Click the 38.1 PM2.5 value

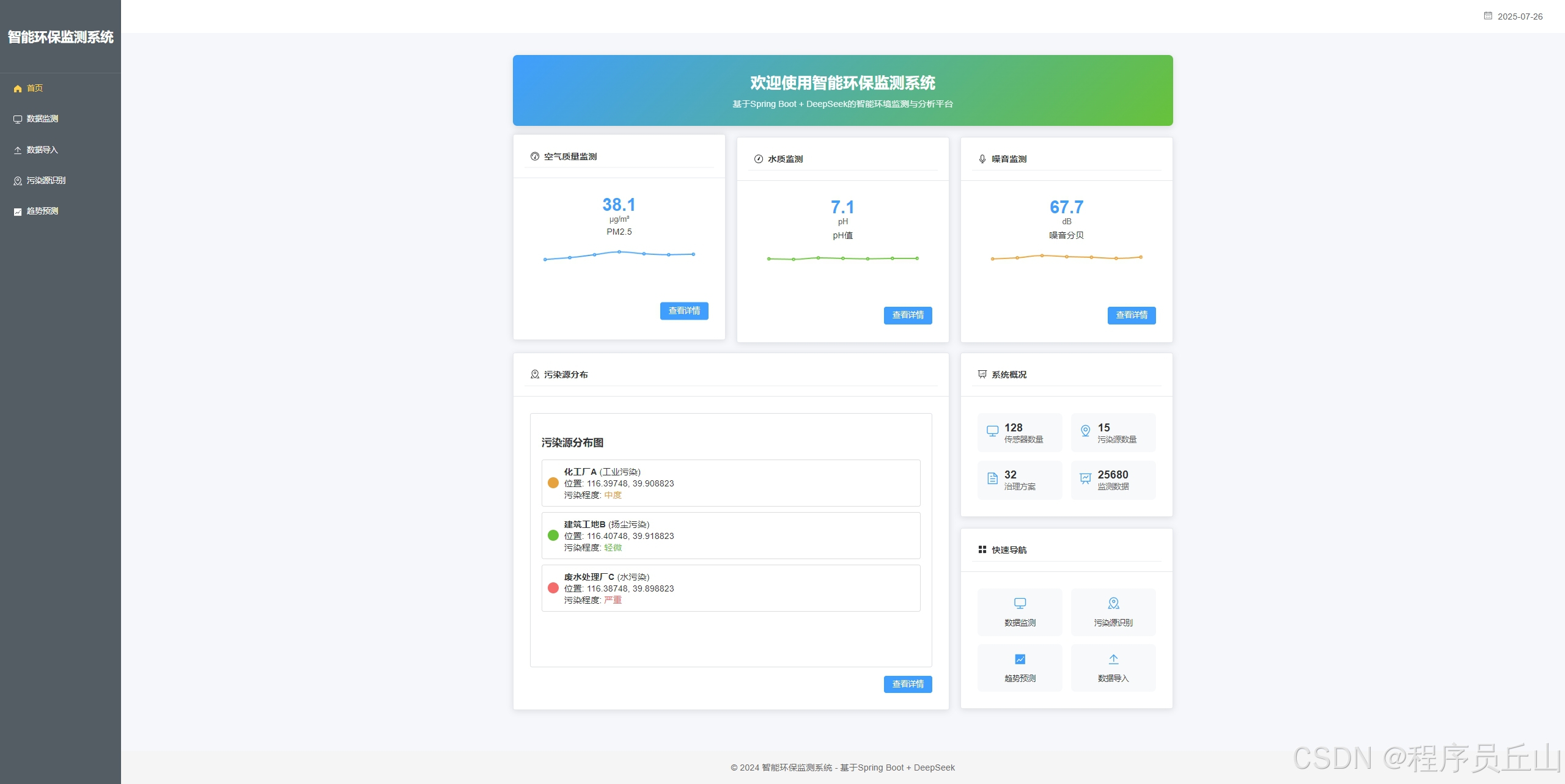(619, 205)
